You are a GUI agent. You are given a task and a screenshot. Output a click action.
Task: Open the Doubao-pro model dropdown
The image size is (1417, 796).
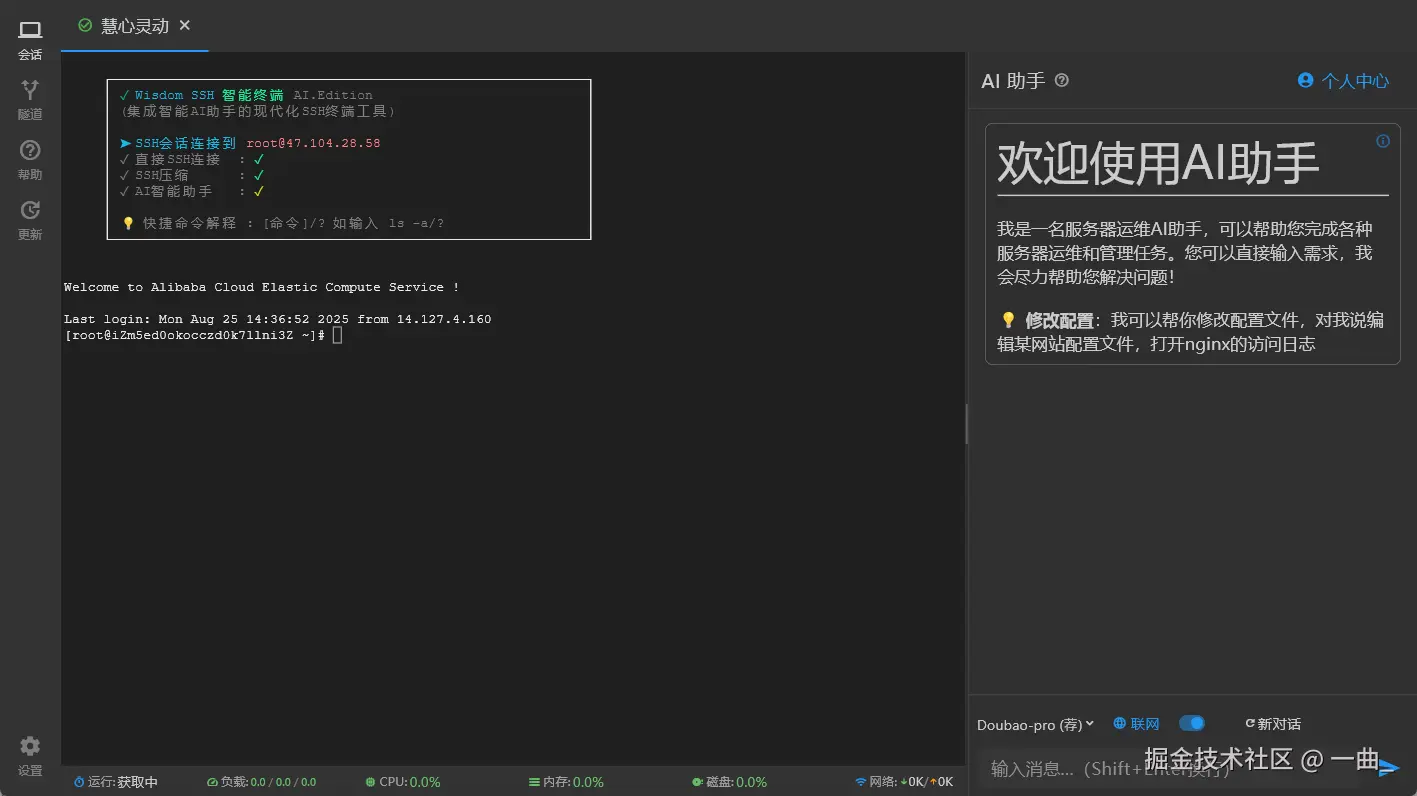point(1034,723)
